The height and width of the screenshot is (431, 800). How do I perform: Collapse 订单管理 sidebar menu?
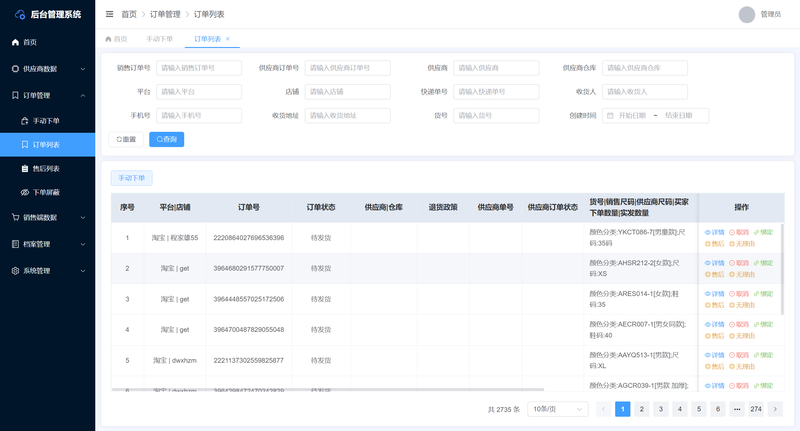pos(47,95)
